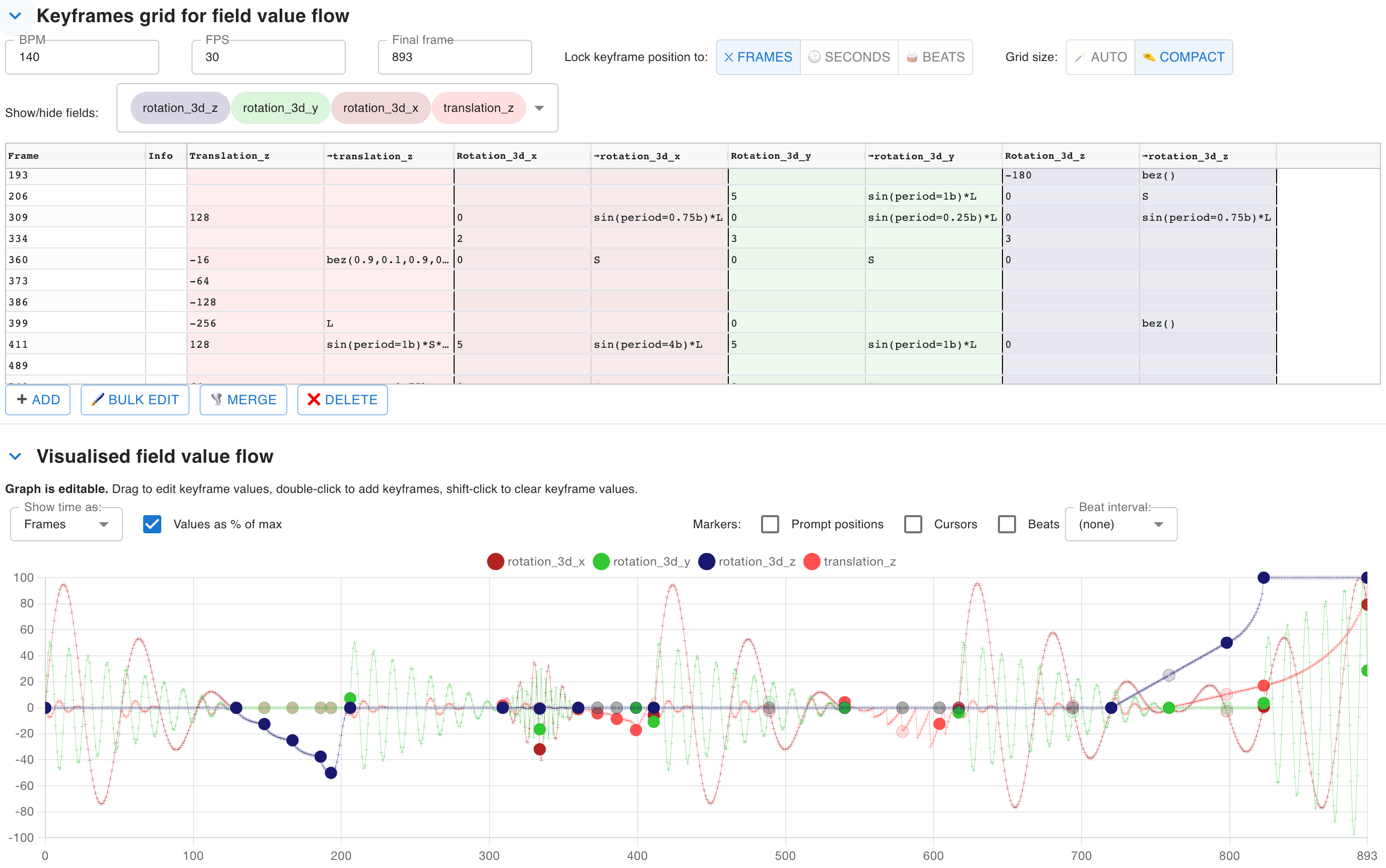Set grid size to COMPACT
The image size is (1386, 868).
click(x=1183, y=57)
